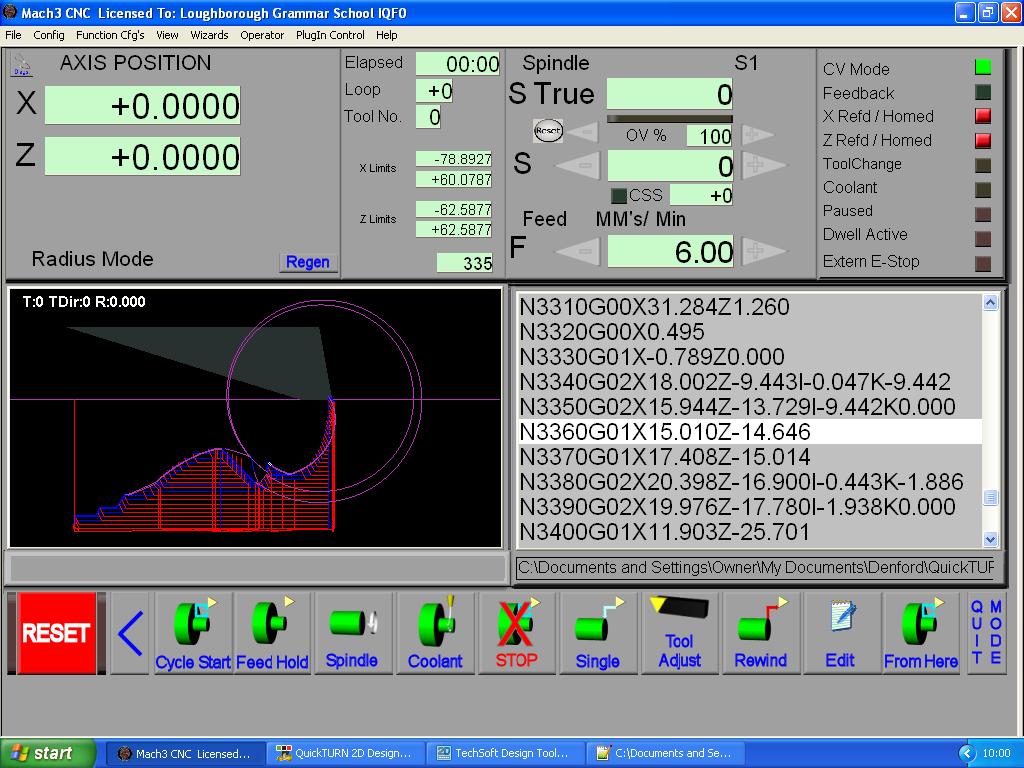Increase spindle speed S with plus arrow
1024x768 pixels.
[763, 165]
